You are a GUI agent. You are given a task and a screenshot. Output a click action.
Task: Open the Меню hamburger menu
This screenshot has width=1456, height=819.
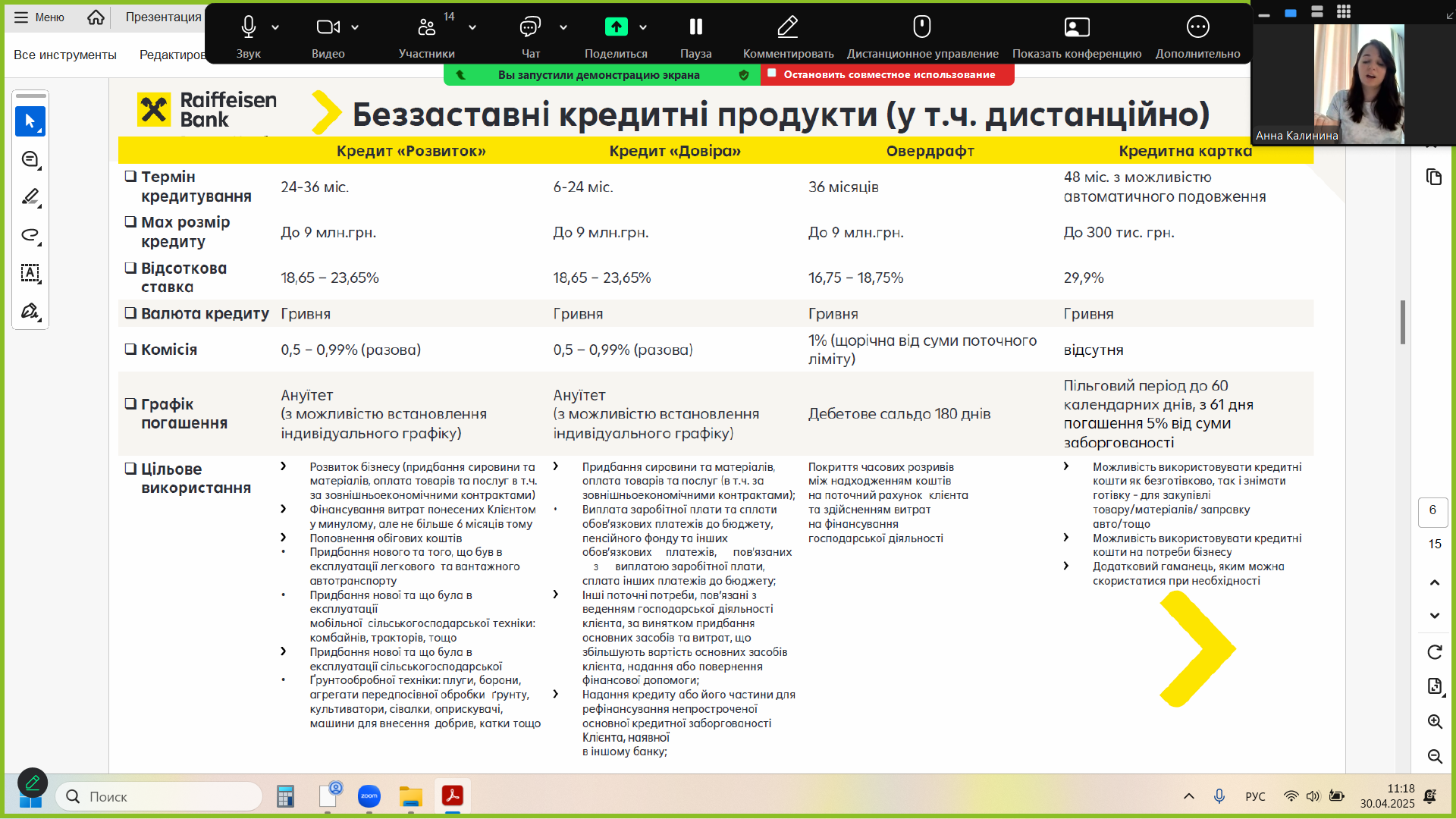tap(39, 17)
